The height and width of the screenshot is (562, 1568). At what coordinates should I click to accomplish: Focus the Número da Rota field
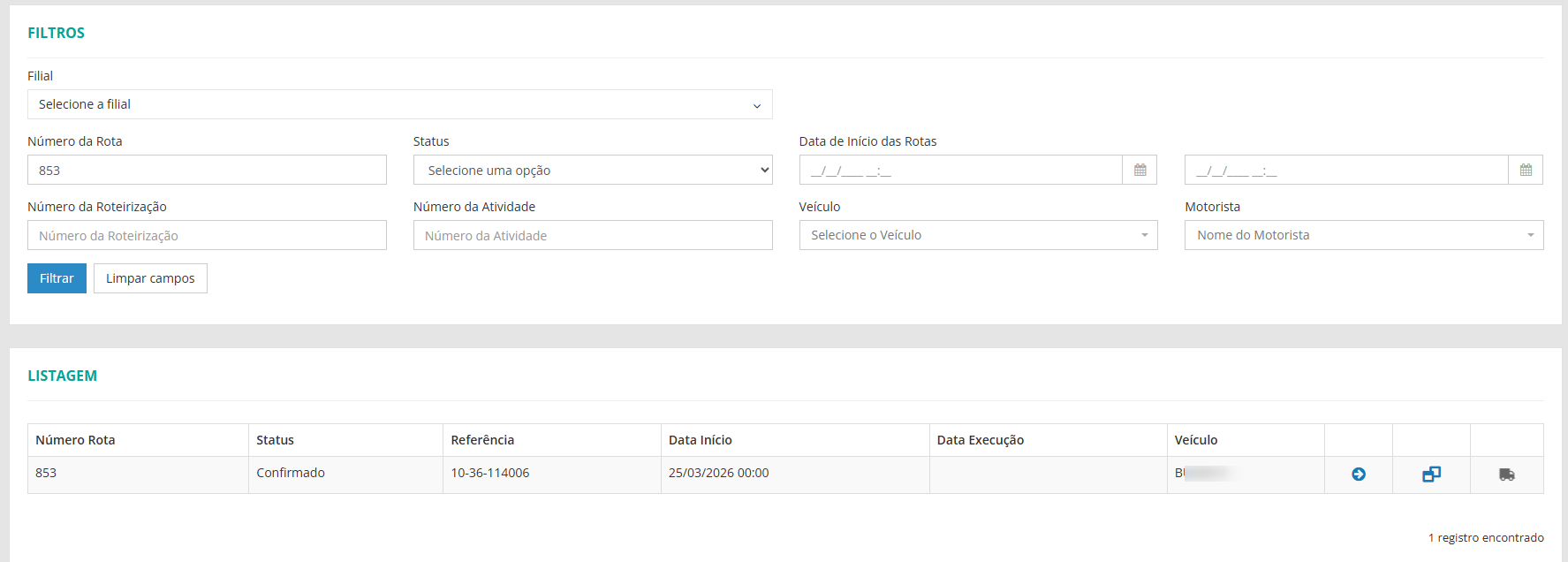(x=207, y=170)
